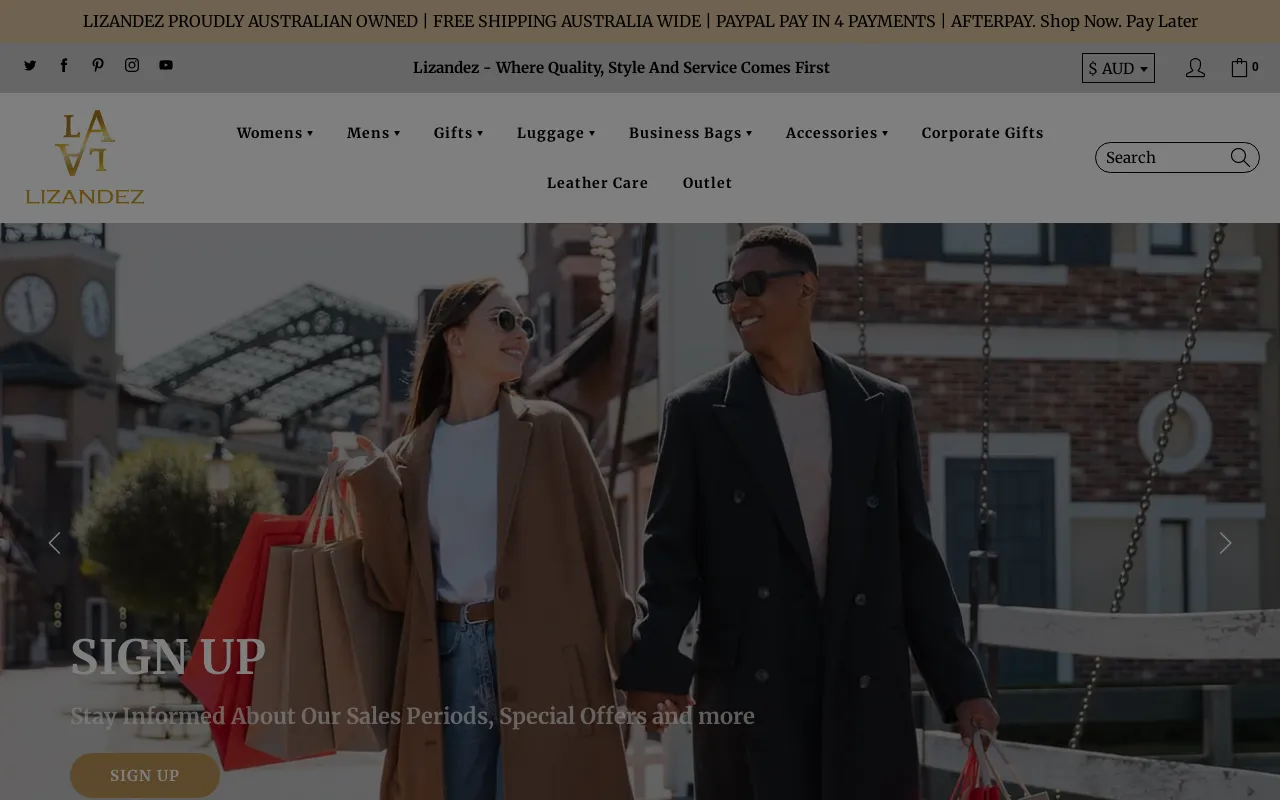Viewport: 1280px width, 800px height.
Task: Open the Outlet menu item
Action: (x=707, y=182)
